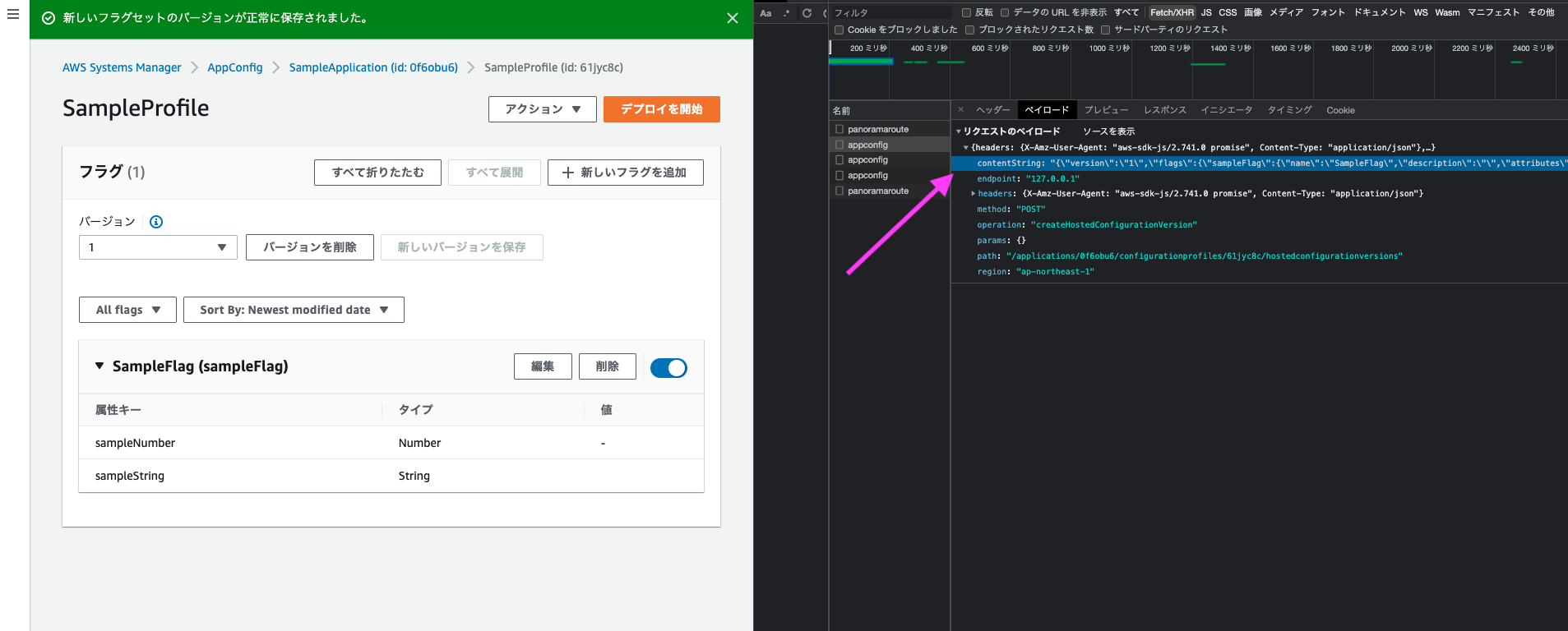1568x631 pixels.
Task: Filter network requests by その他
Action: (x=1541, y=12)
